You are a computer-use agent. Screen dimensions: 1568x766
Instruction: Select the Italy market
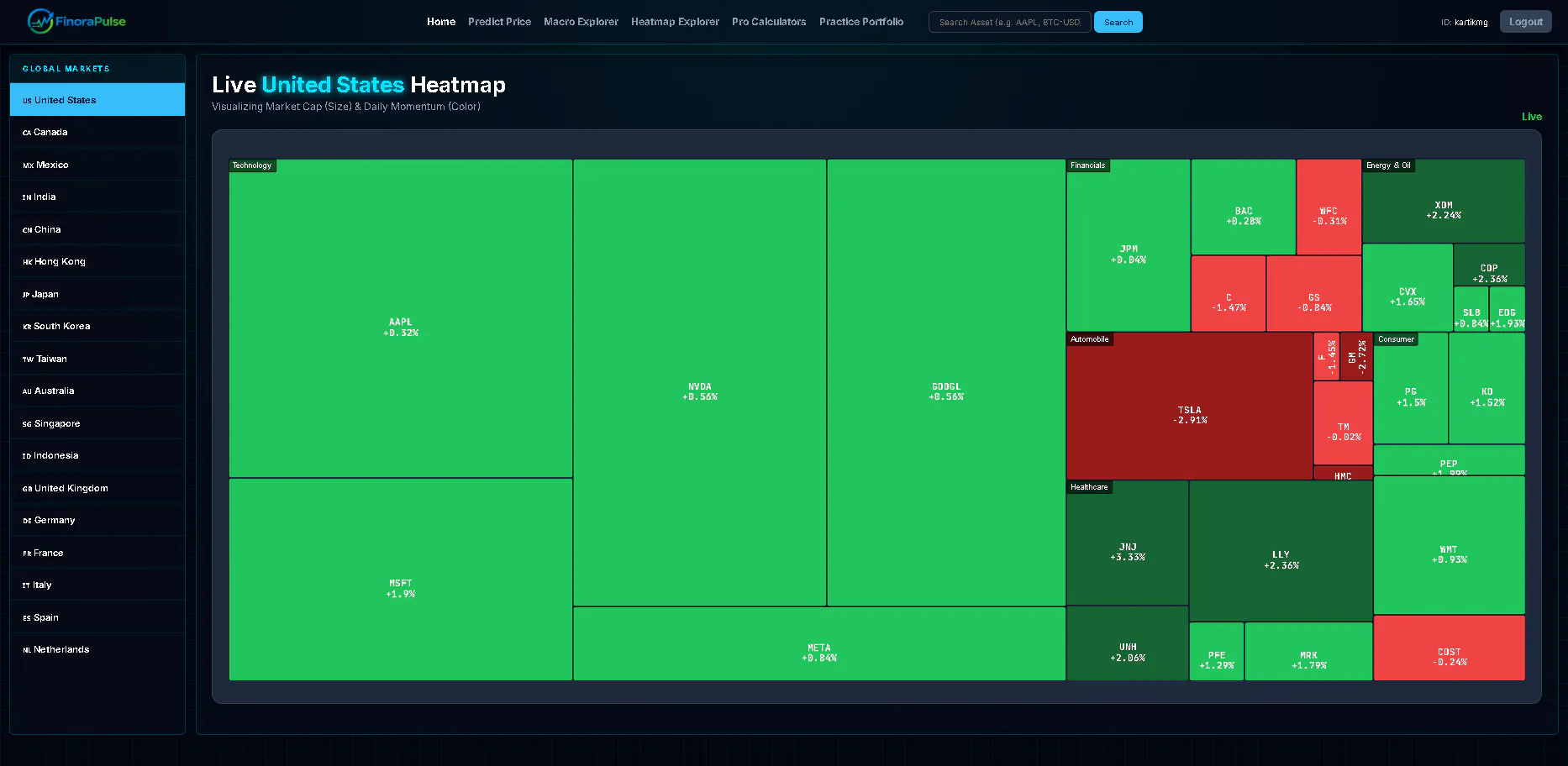[x=97, y=585]
